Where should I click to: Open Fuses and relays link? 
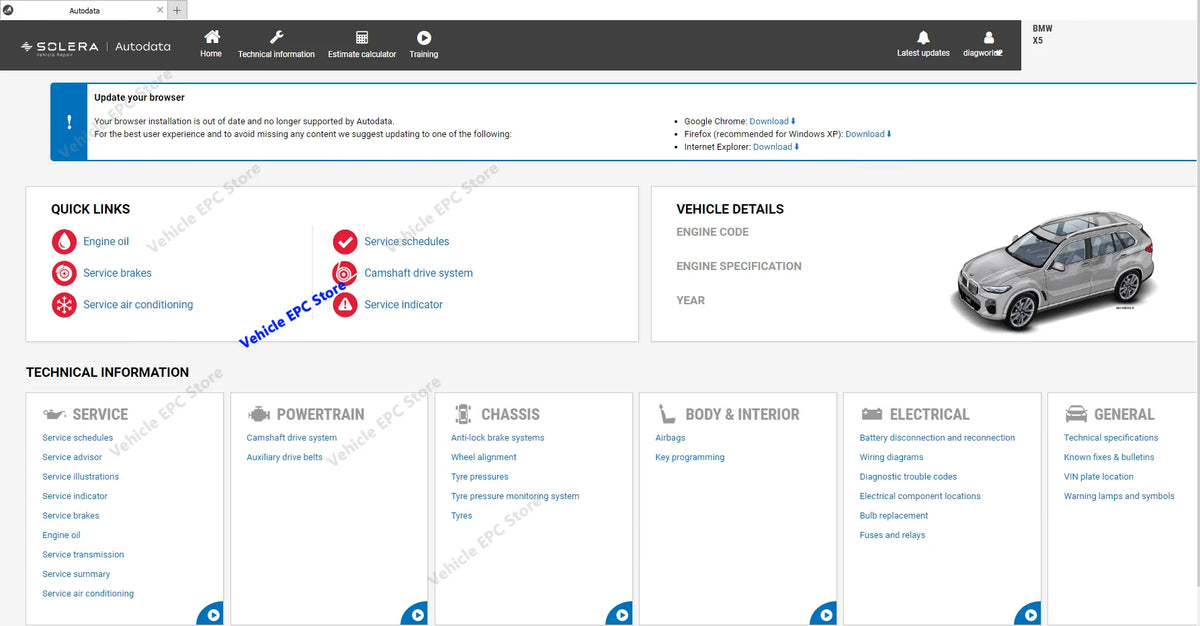tap(892, 535)
